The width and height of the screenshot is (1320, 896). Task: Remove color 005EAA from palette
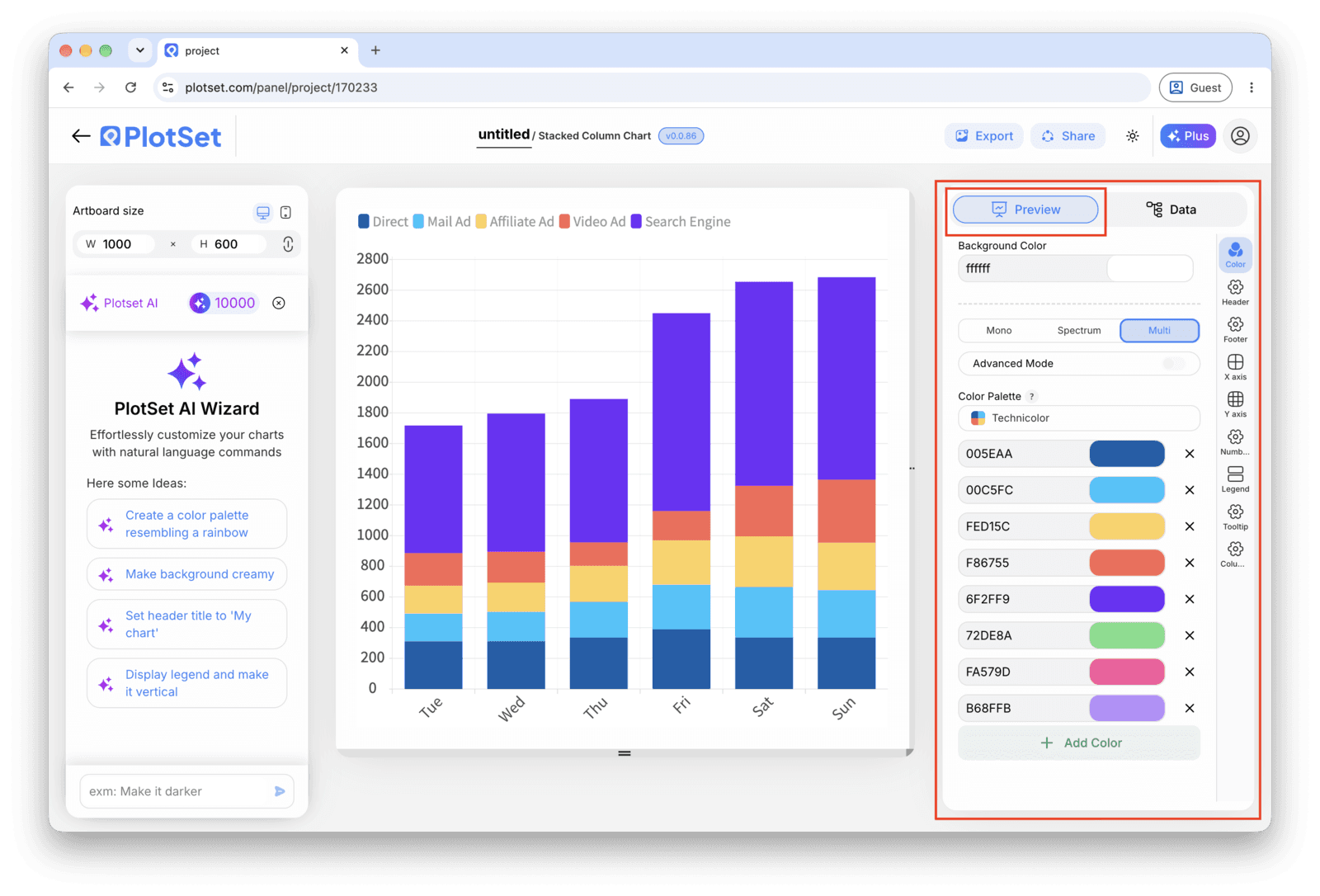(1190, 454)
